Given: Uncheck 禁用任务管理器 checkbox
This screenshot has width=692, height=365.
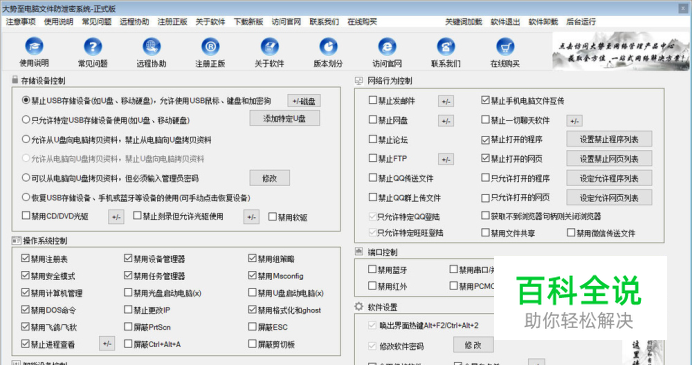Looking at the screenshot, I should (x=128, y=275).
